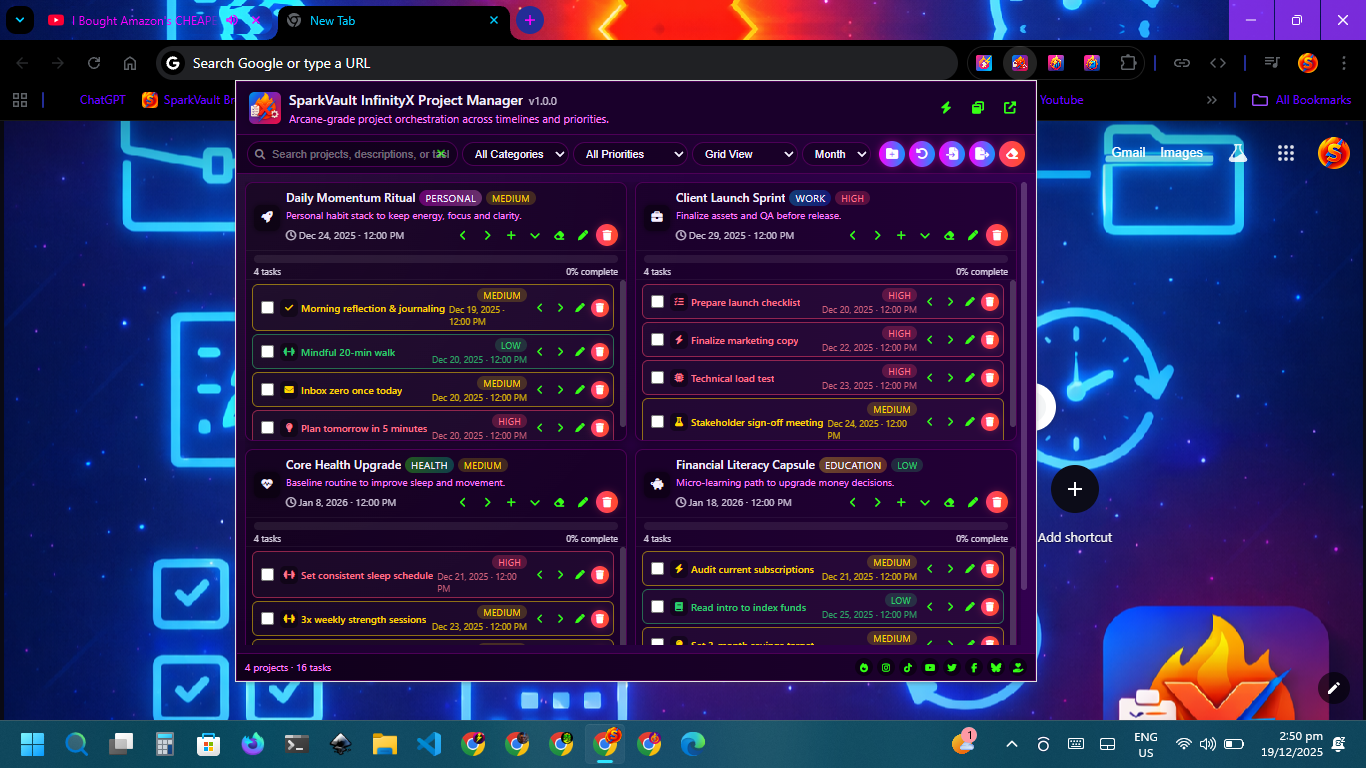Click the Add shortcut button
Screen dimensions: 1366x768
point(1075,489)
